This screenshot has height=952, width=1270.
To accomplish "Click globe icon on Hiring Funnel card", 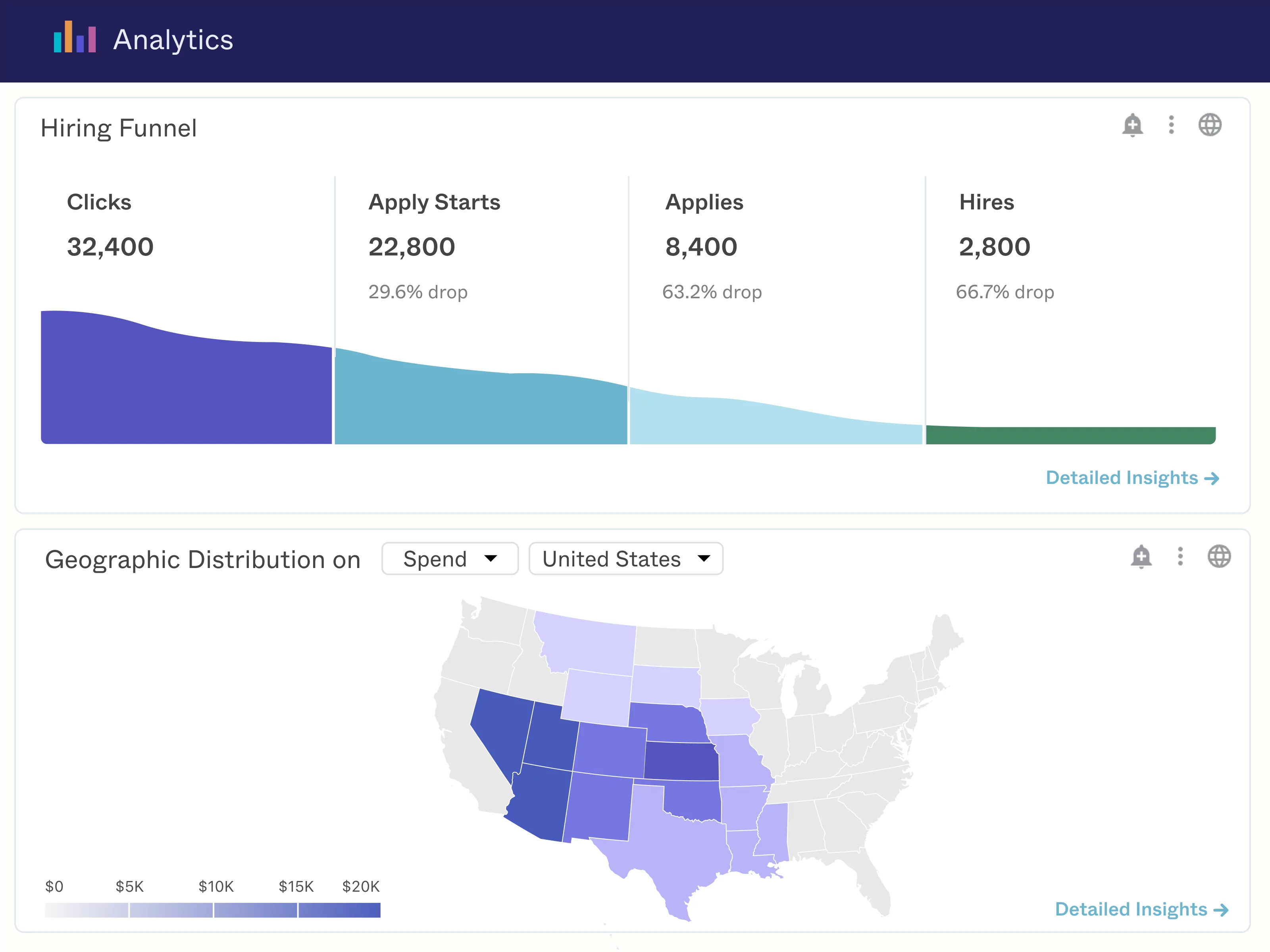I will tap(1210, 125).
